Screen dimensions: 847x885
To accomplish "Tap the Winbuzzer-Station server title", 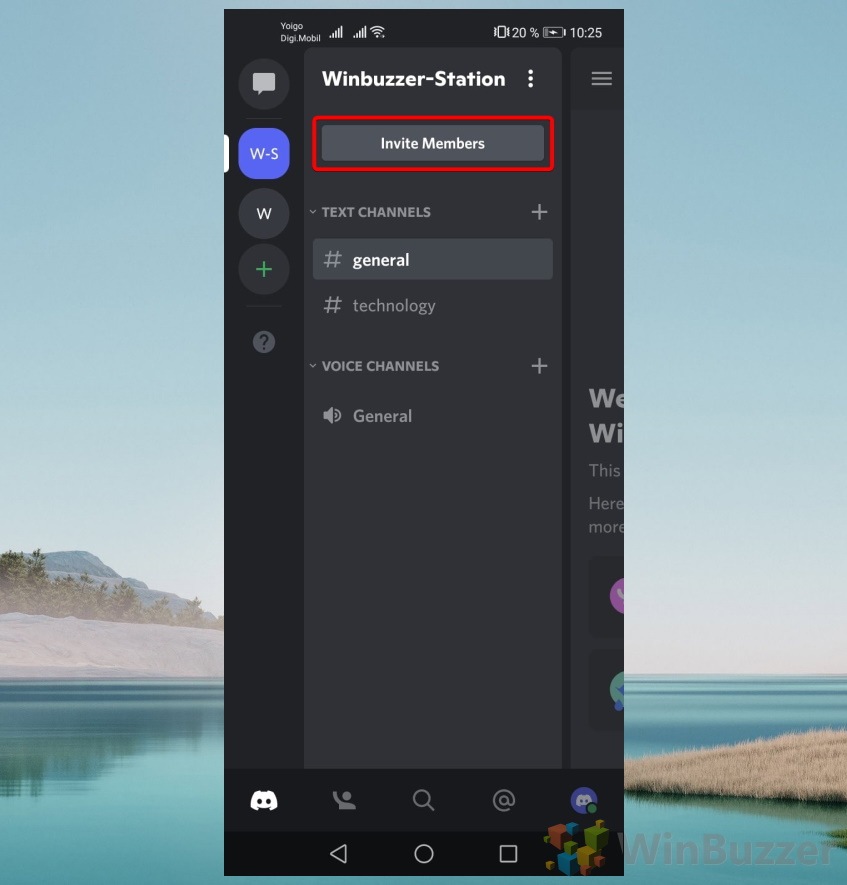I will (x=413, y=78).
